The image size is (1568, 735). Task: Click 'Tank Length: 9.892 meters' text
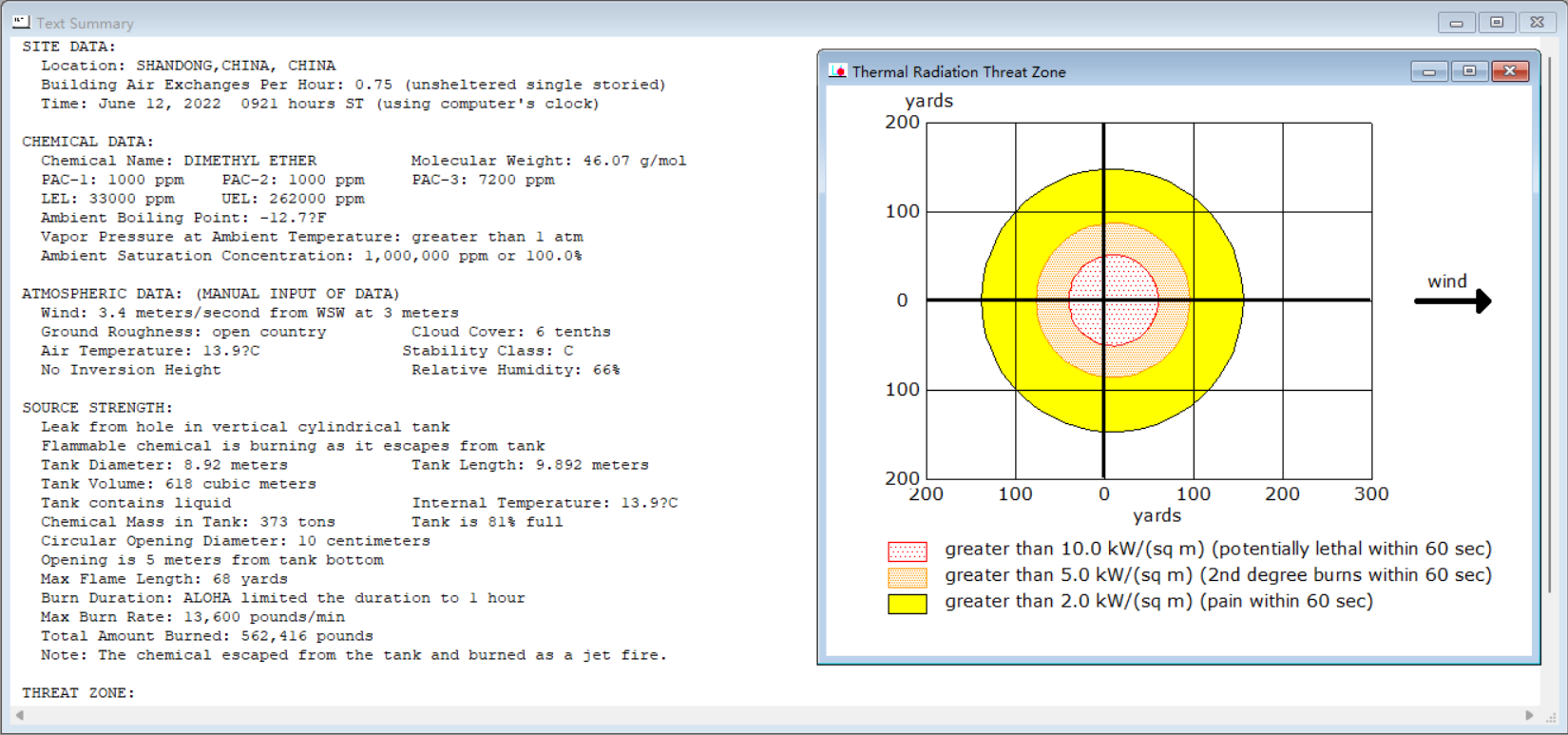[530, 465]
